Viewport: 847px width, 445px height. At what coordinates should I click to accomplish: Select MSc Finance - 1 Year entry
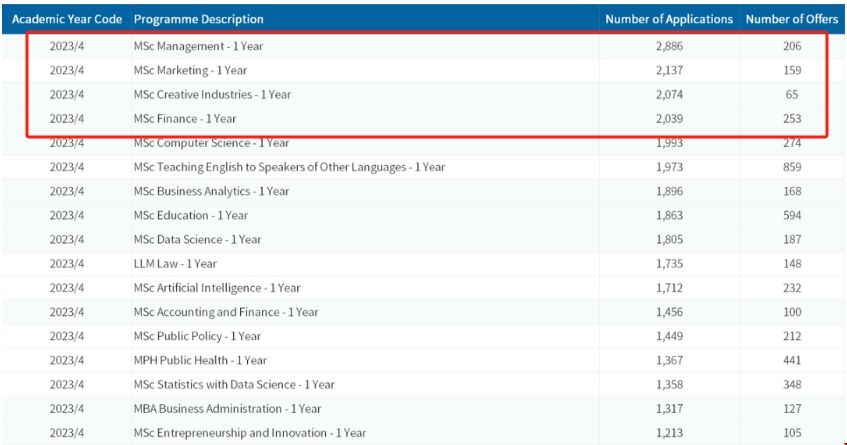[x=185, y=118]
